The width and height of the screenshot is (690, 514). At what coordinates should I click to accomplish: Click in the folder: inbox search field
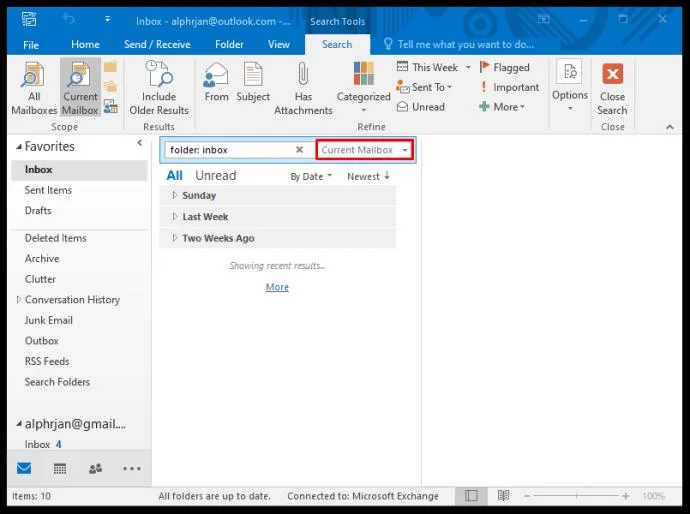point(229,150)
